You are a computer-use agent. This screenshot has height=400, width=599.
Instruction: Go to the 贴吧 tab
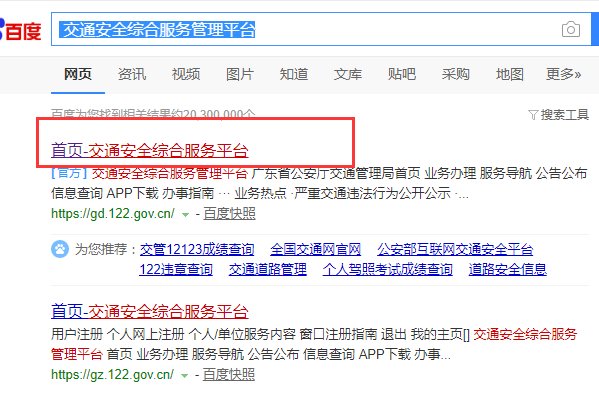click(x=402, y=74)
